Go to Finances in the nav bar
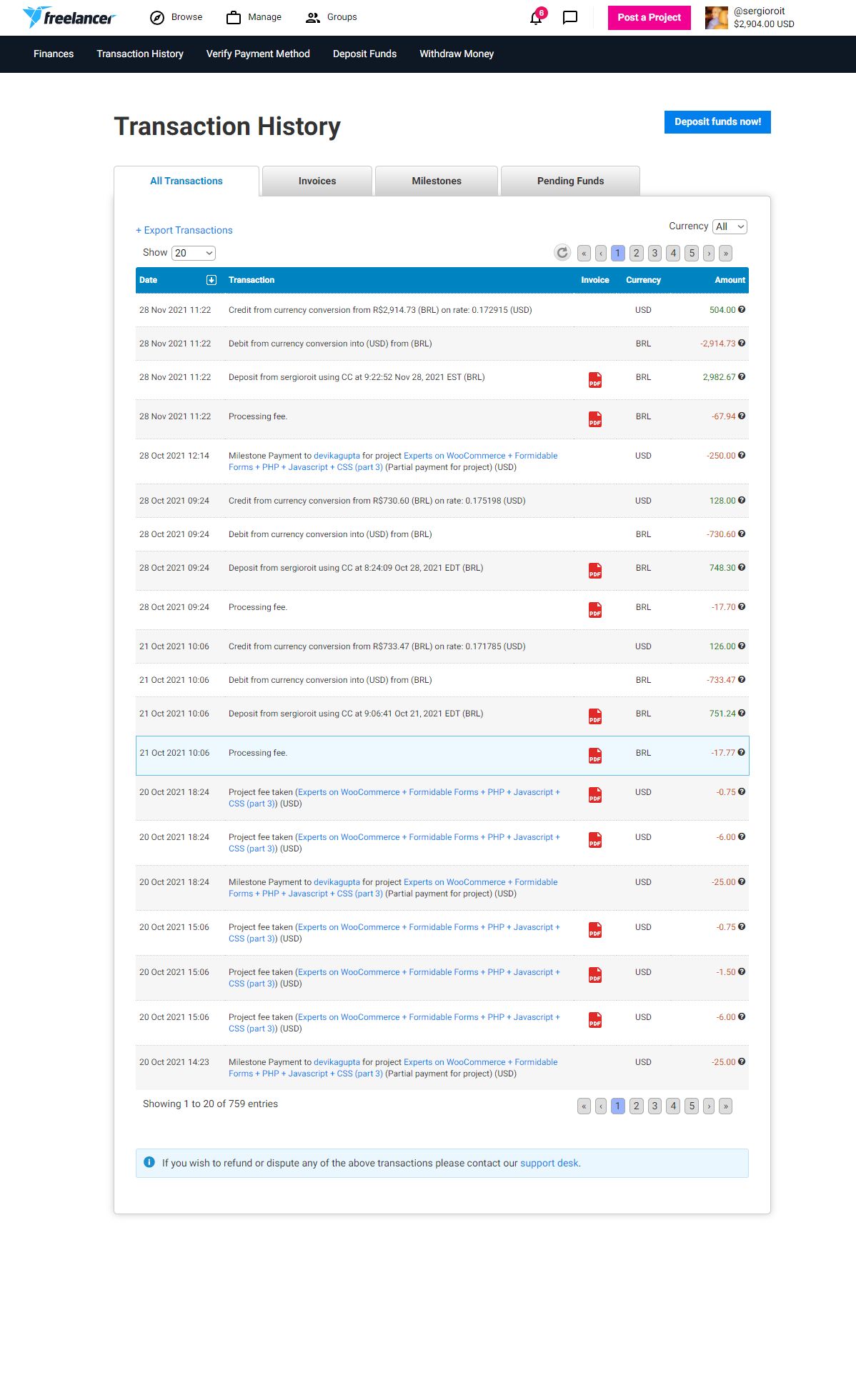Viewport: 856px width, 1400px height. (x=54, y=54)
